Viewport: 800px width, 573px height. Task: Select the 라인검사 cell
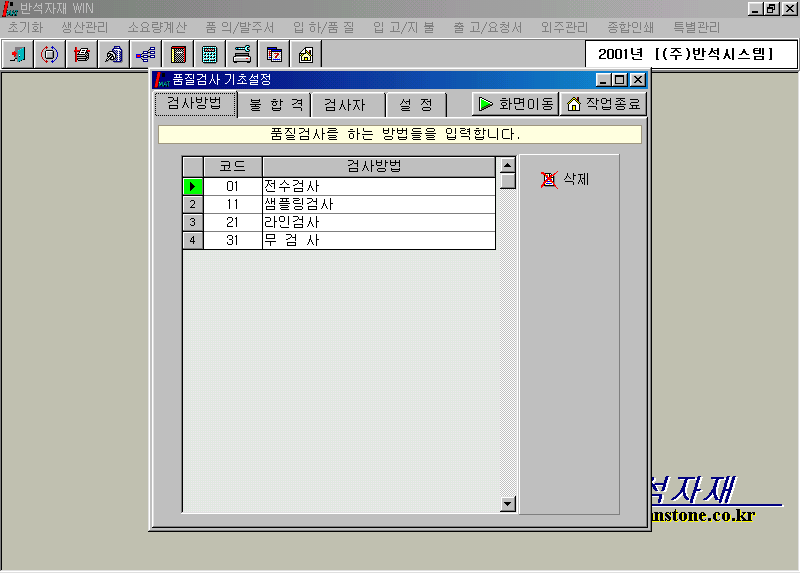pyautogui.click(x=379, y=222)
